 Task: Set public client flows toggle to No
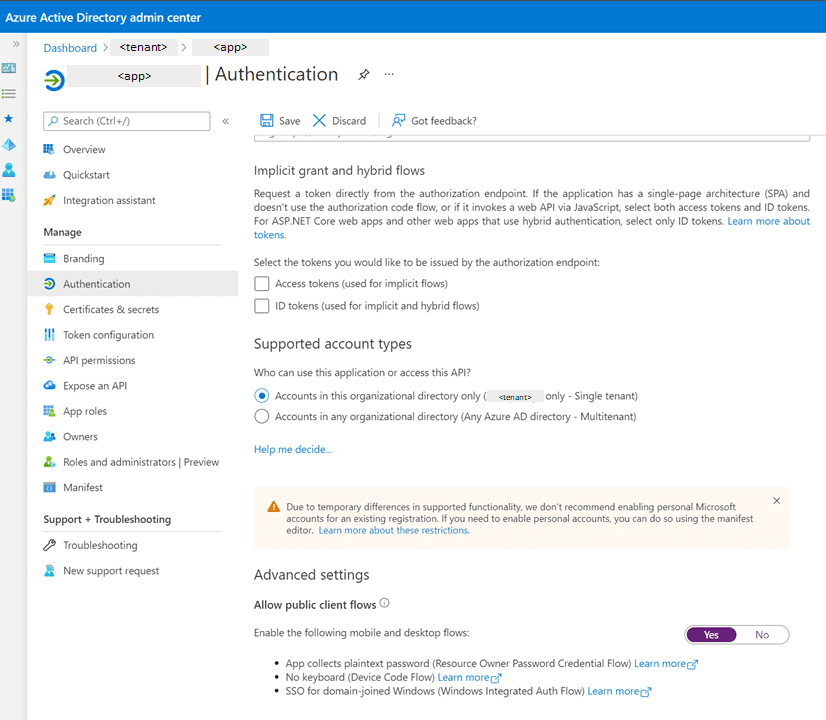(762, 635)
